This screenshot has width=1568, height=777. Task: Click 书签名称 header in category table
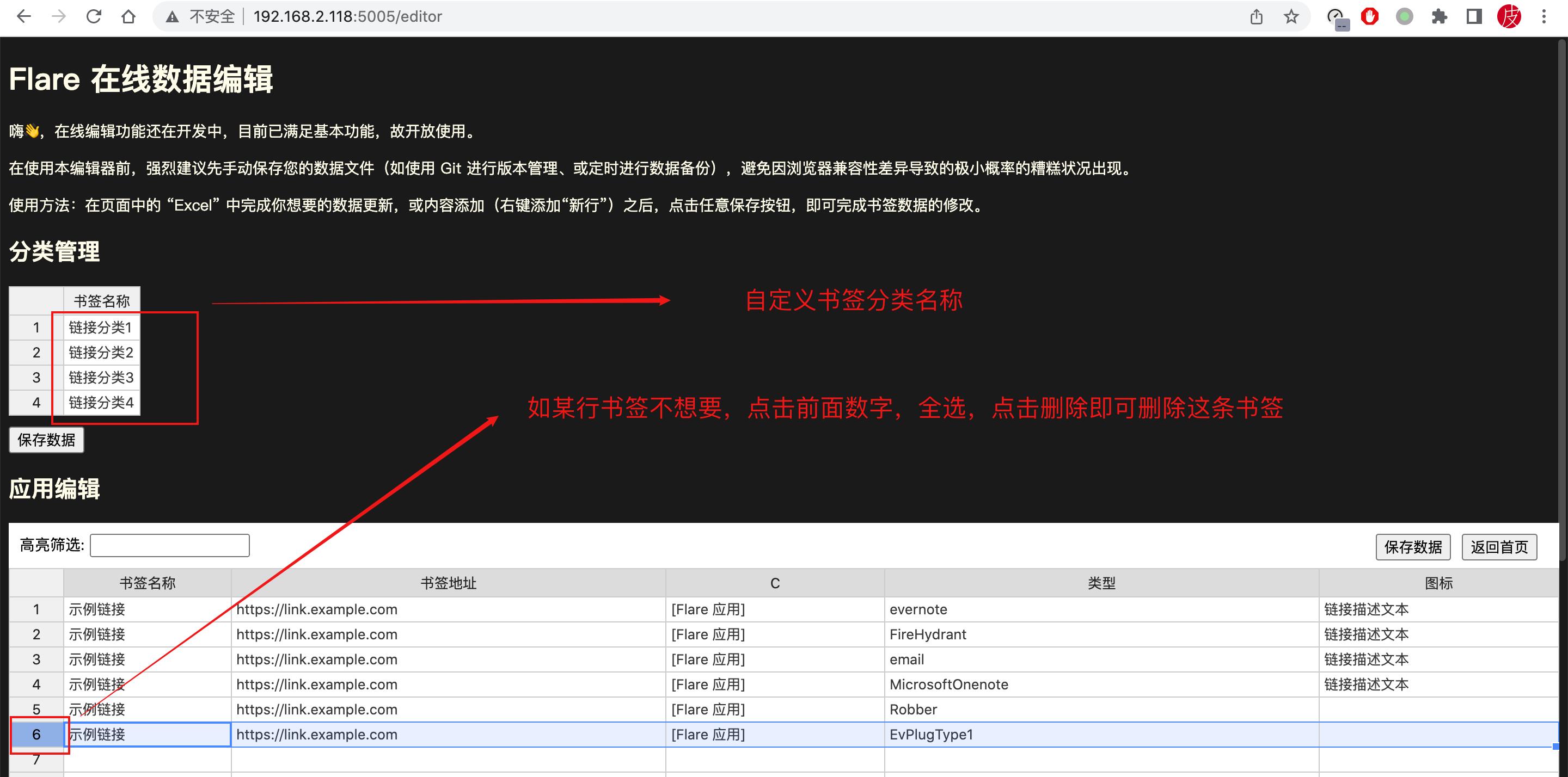pos(102,300)
